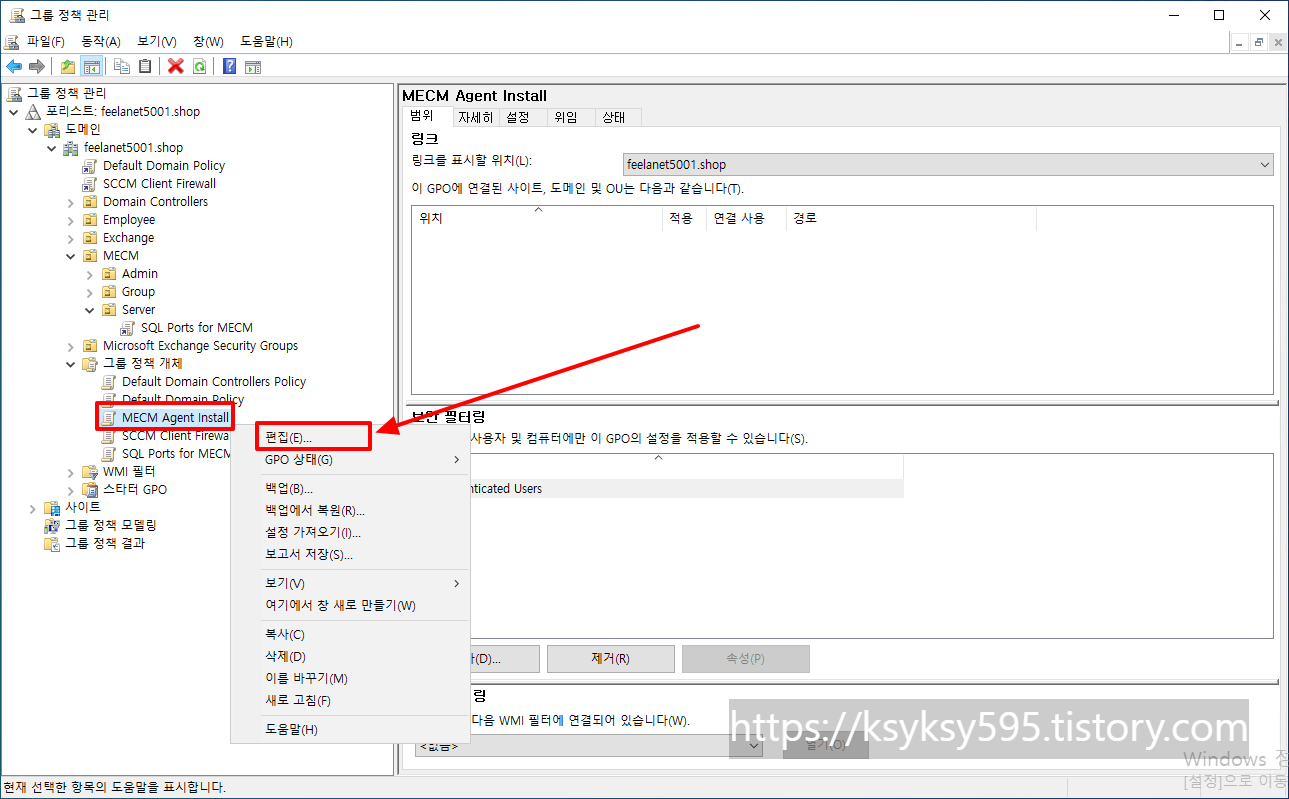Screen dimensions: 1289x799
Task: Click the Forward arrow toolbar icon
Action: (x=36, y=66)
